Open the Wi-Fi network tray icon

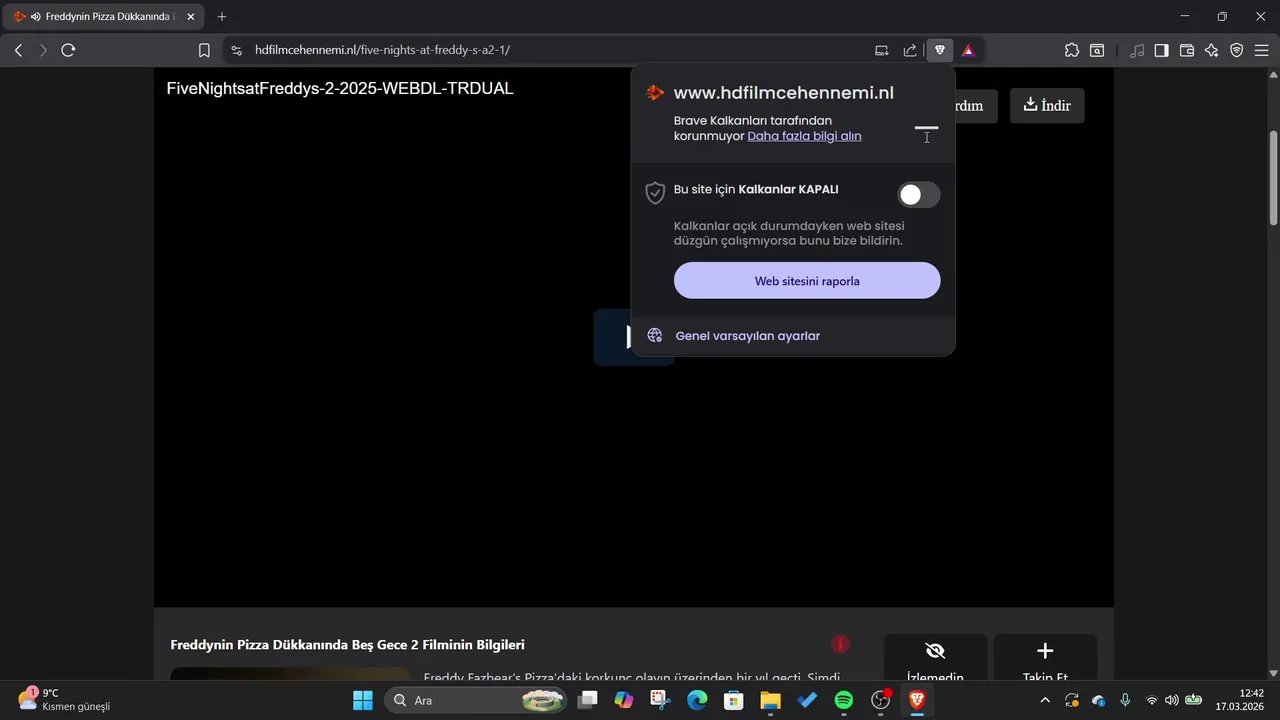point(1151,700)
